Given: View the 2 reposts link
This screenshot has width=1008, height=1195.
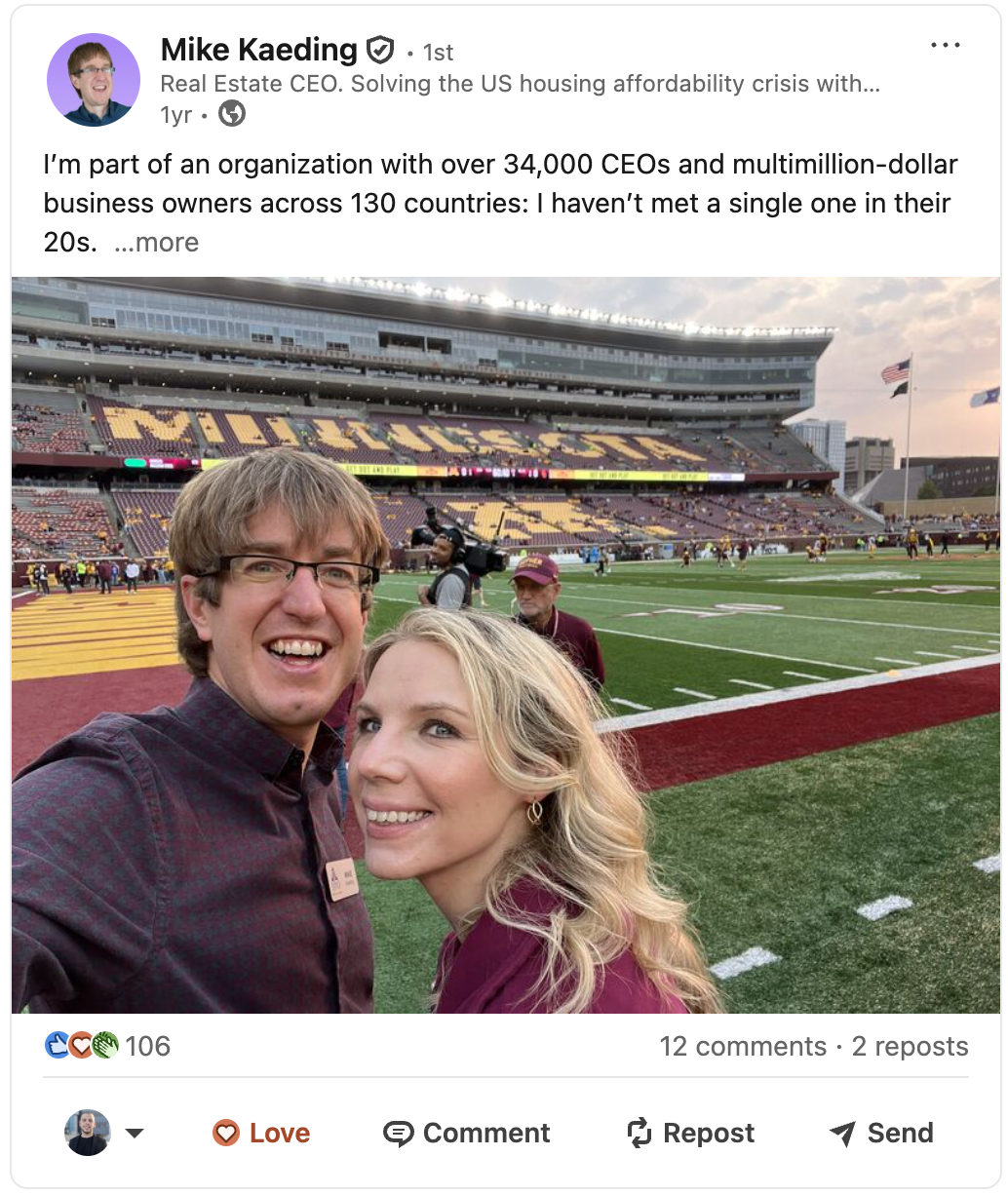Looking at the screenshot, I should (x=910, y=1047).
